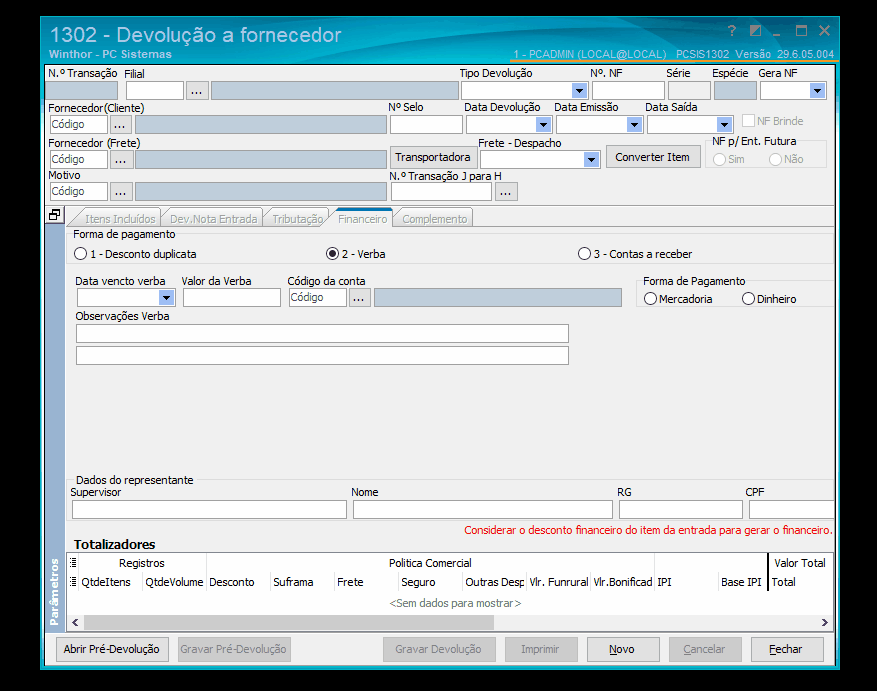
Task: Click the Cancelar button
Action: pyautogui.click(x=705, y=649)
